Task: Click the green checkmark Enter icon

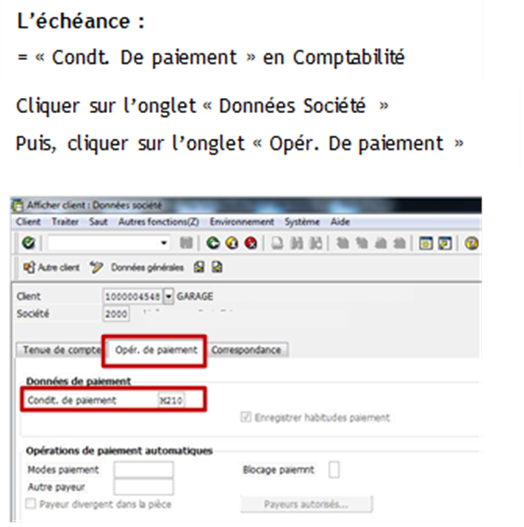Action: click(x=29, y=243)
